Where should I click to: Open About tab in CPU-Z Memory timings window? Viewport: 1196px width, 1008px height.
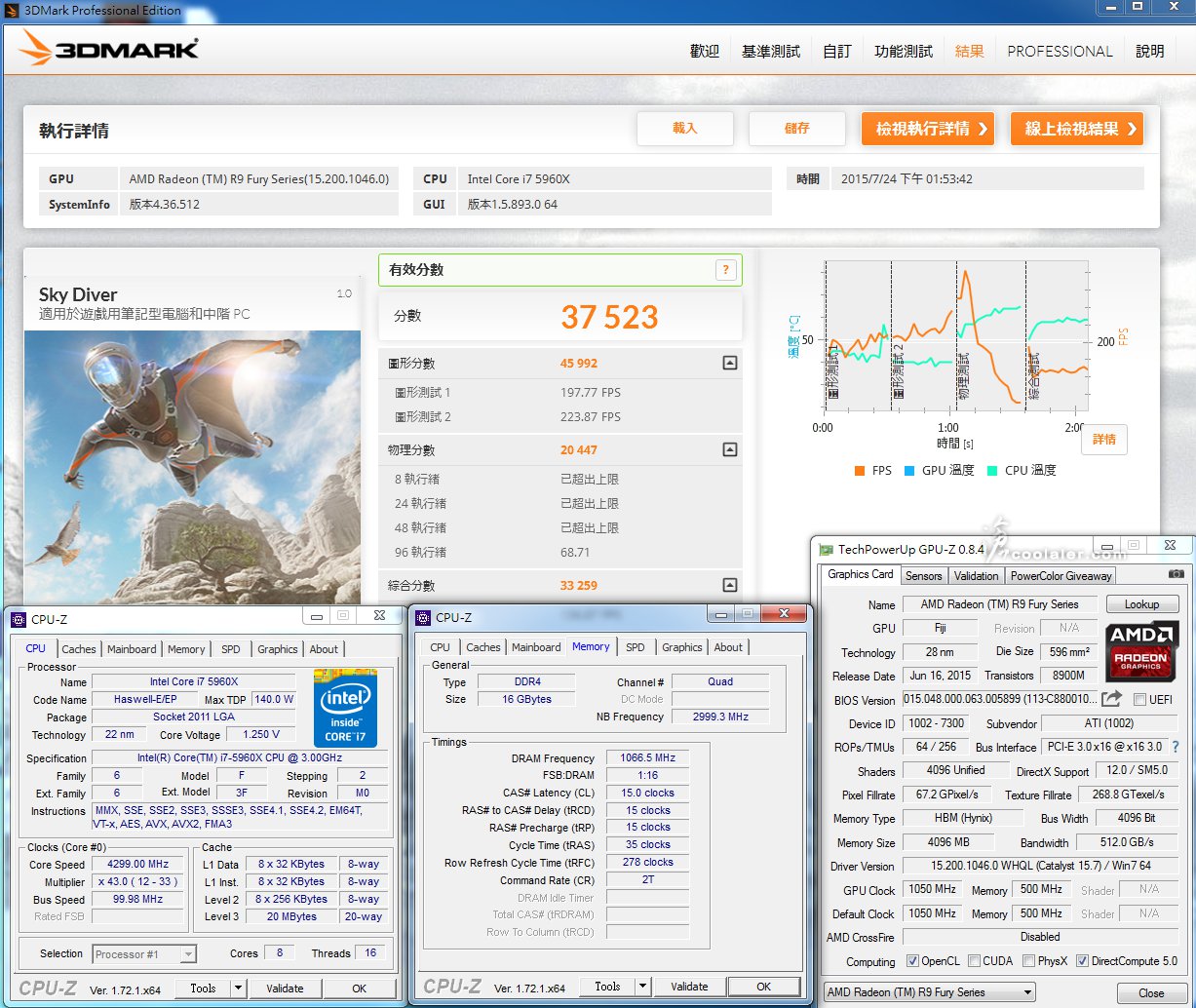pos(728,647)
